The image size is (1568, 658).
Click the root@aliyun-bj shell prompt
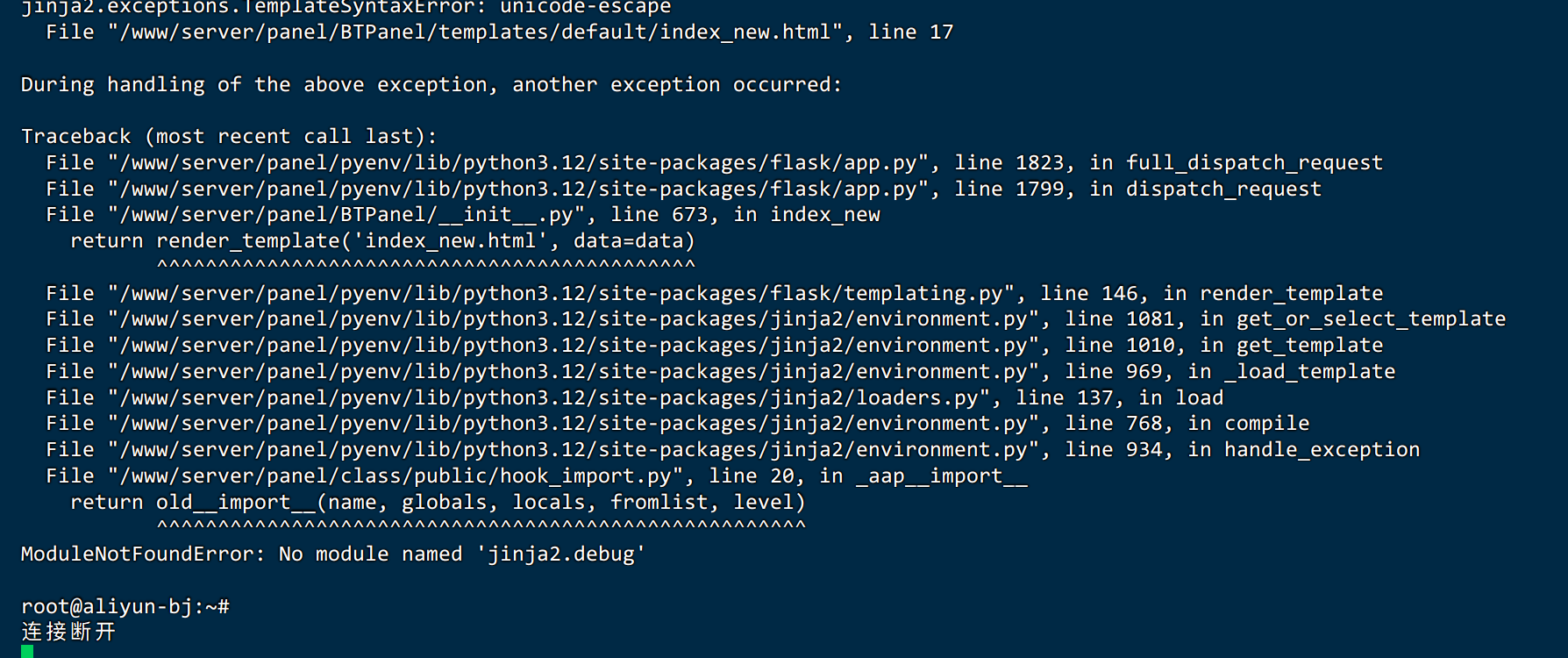pos(125,606)
